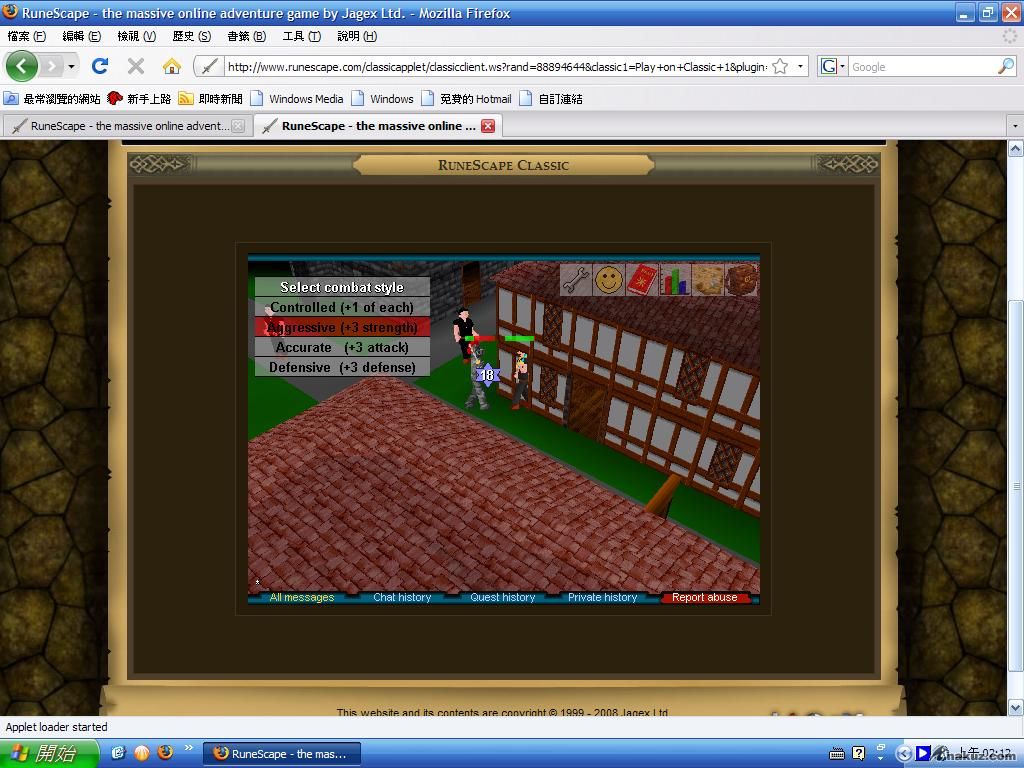Screen dimensions: 1024x768
Task: Click the page scrollbar up arrow
Action: tap(1016, 148)
